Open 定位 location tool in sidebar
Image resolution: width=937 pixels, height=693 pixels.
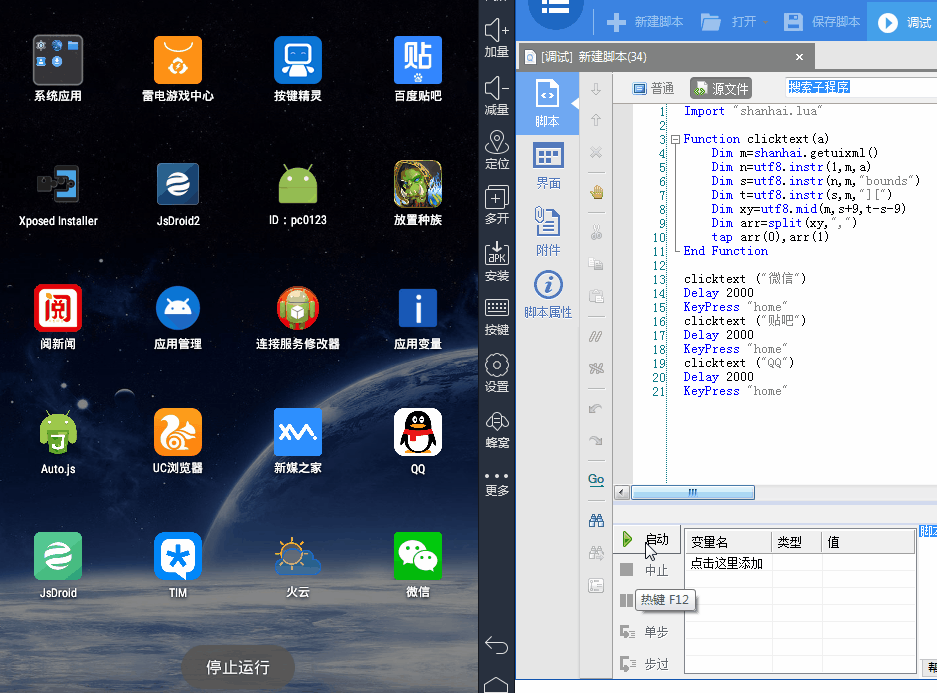(497, 151)
